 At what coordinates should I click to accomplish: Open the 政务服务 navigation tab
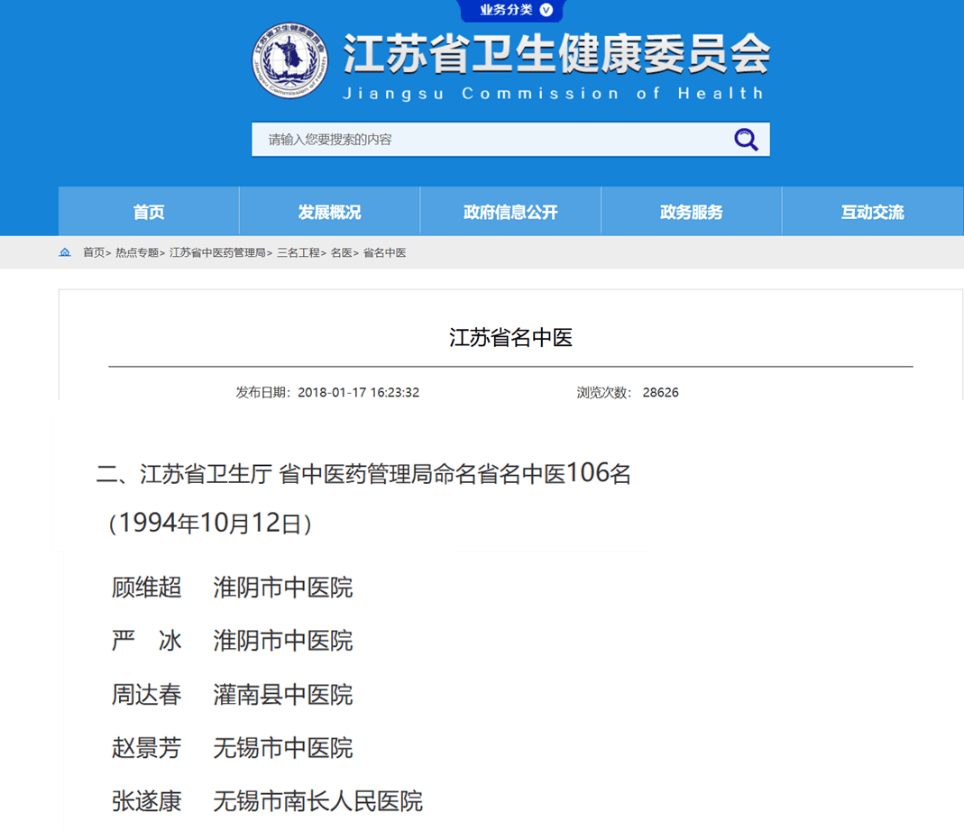pyautogui.click(x=691, y=211)
